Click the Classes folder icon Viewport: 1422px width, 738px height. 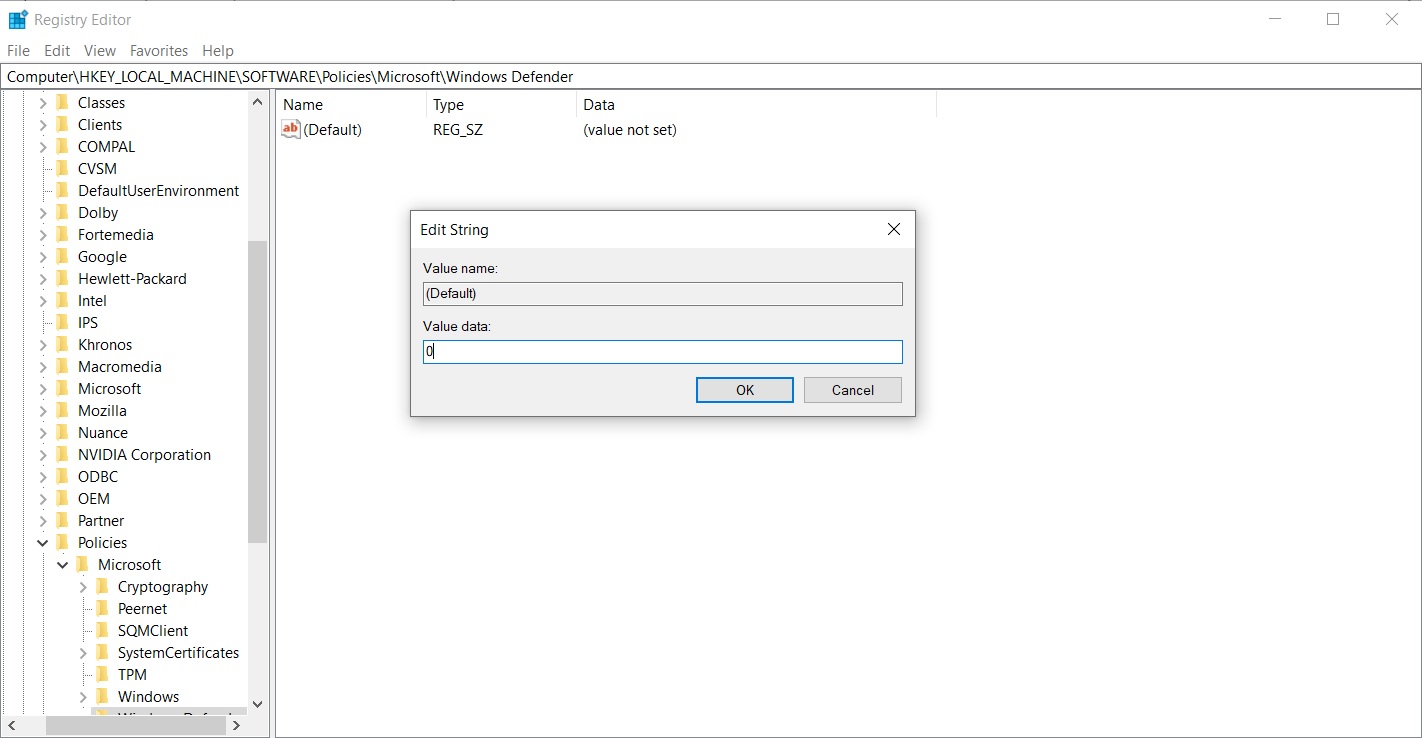62,102
